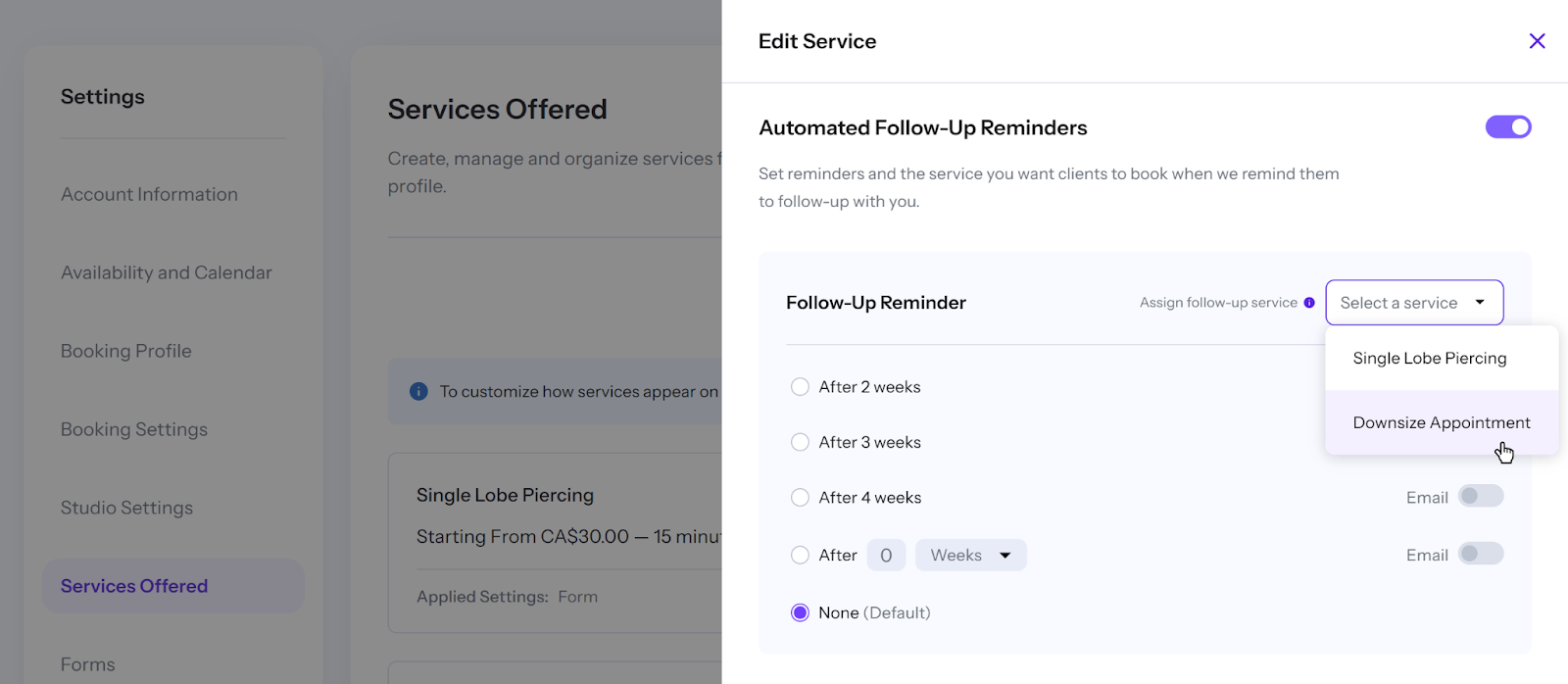The width and height of the screenshot is (1568, 684).
Task: Click info icon next to Assign follow-up service
Action: pyautogui.click(x=1309, y=303)
